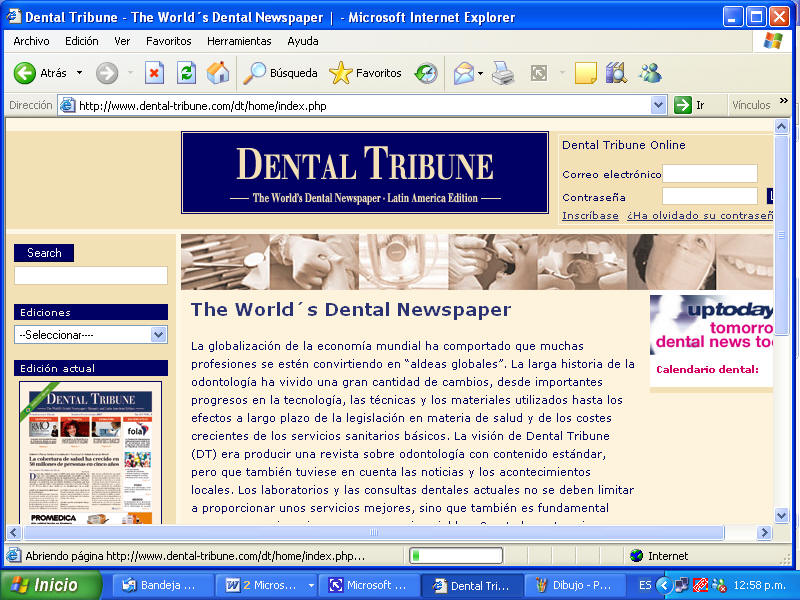Open the Research books icon
This screenshot has height=600, width=800.
(616, 73)
